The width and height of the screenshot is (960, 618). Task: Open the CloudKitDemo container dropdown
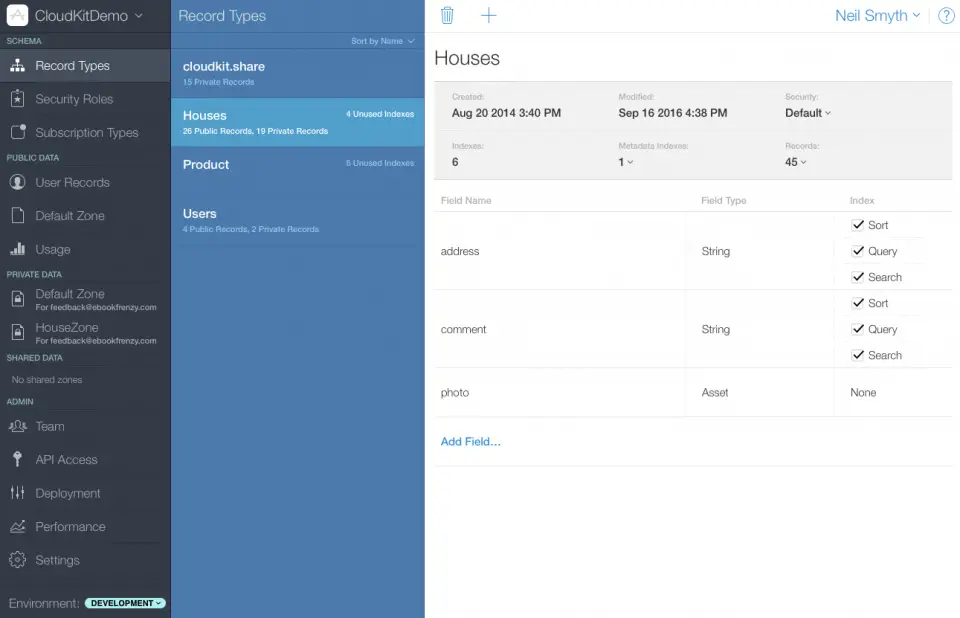(x=88, y=16)
